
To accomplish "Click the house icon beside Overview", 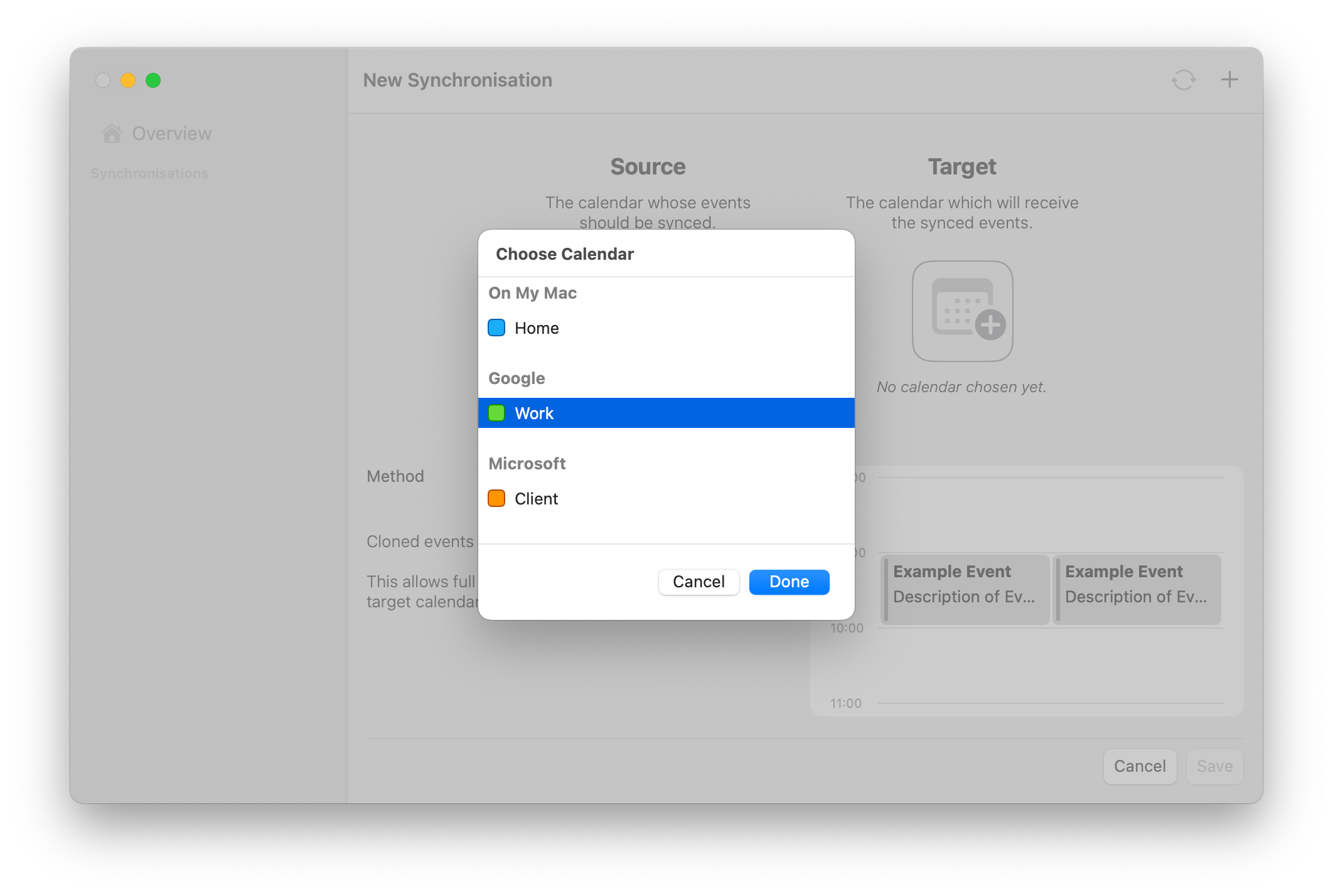I will pos(112,134).
